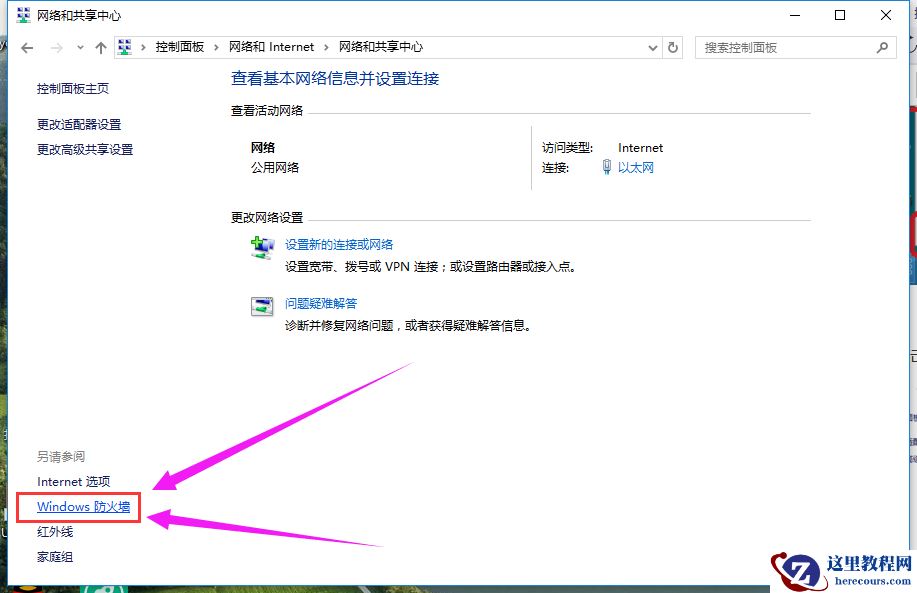This screenshot has height=593, width=917.
Task: Open Internet 选项
Action: pyautogui.click(x=74, y=481)
